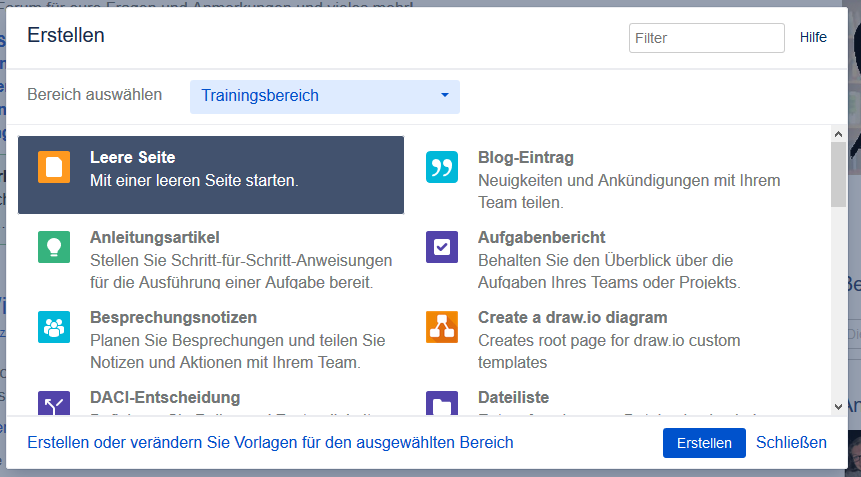The width and height of the screenshot is (861, 477).
Task: Select the DACI-Entscheidung purple icon
Action: (x=54, y=403)
